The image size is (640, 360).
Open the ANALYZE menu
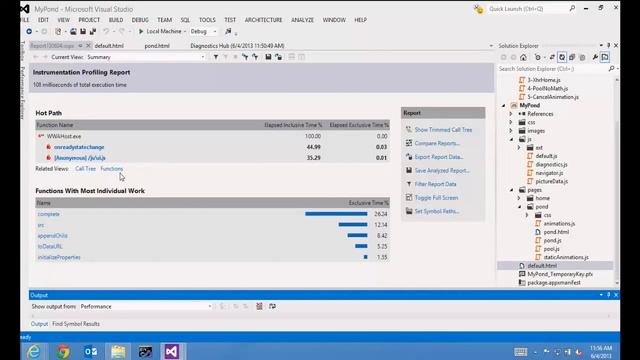302,20
